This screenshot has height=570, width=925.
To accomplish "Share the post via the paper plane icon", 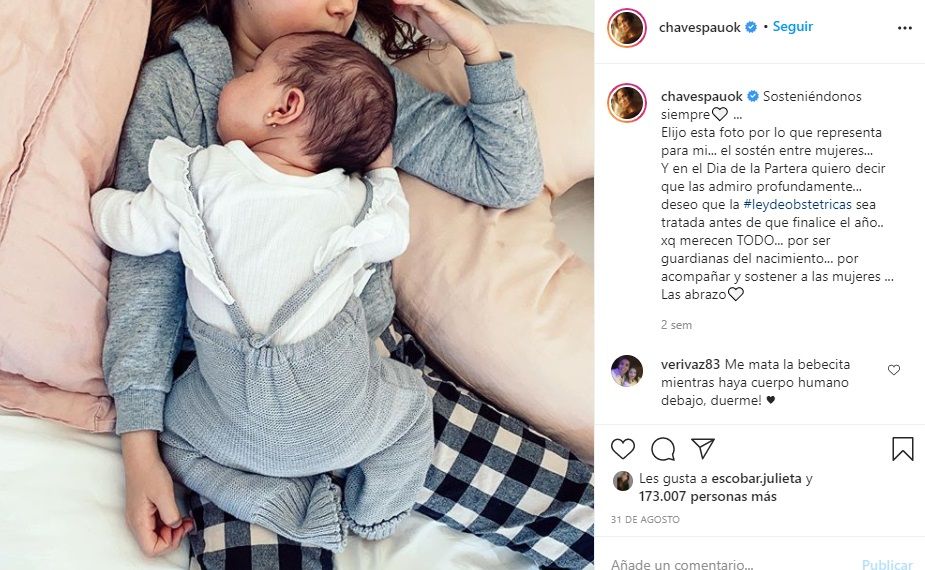I will tap(703, 448).
